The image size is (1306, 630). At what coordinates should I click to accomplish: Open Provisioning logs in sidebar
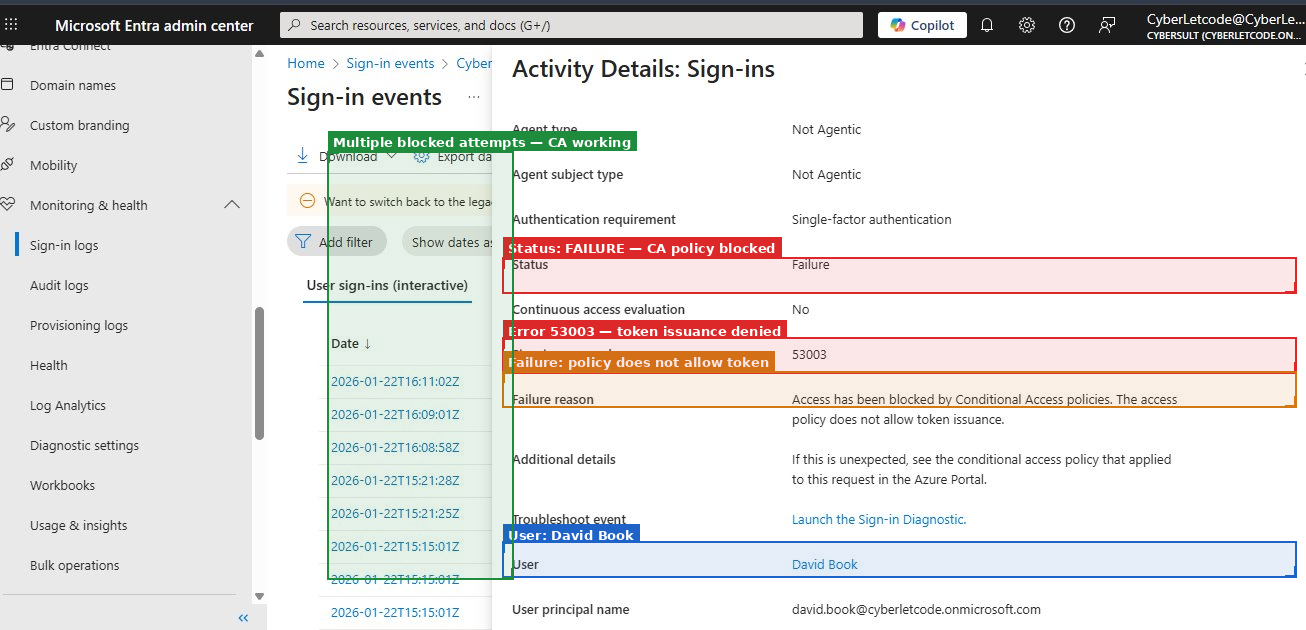[x=79, y=325]
